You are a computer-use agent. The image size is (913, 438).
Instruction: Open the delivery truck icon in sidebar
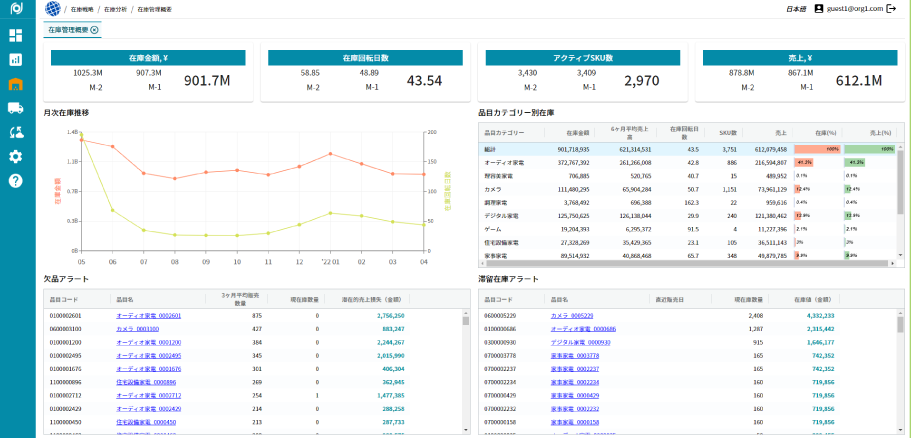[x=16, y=108]
